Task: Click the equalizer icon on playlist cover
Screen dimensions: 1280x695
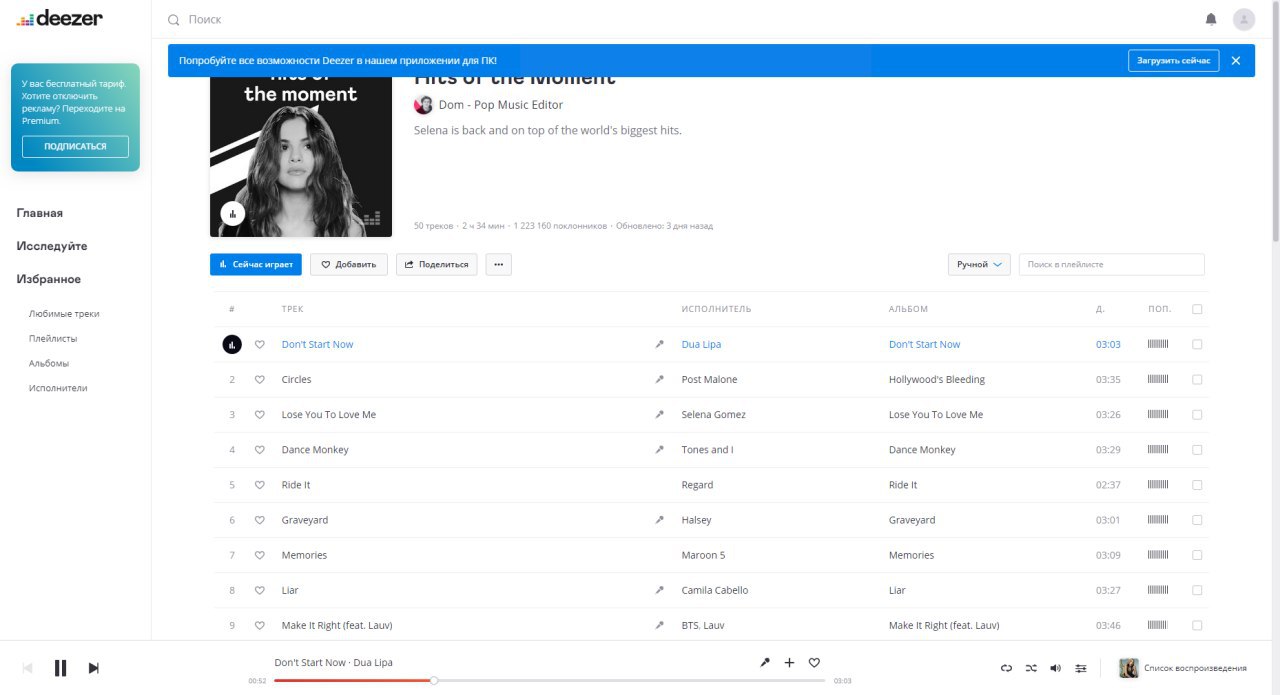Action: pyautogui.click(x=233, y=213)
